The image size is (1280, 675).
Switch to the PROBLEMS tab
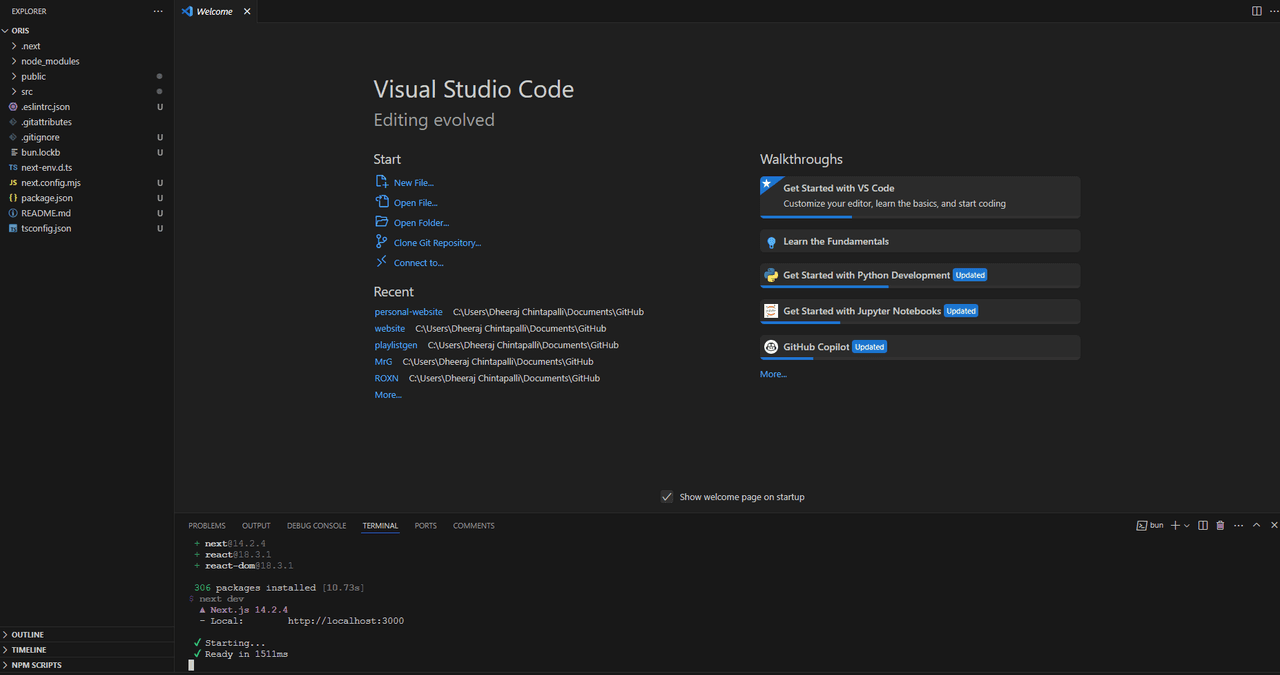point(207,525)
